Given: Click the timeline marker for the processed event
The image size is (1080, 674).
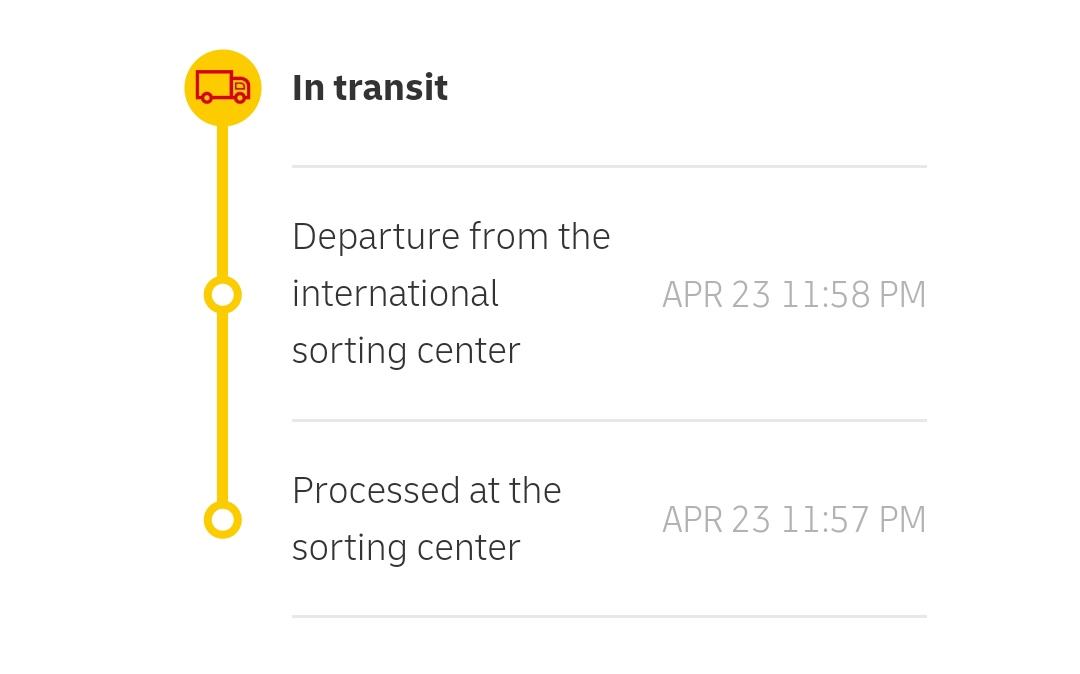Looking at the screenshot, I should point(223,520).
